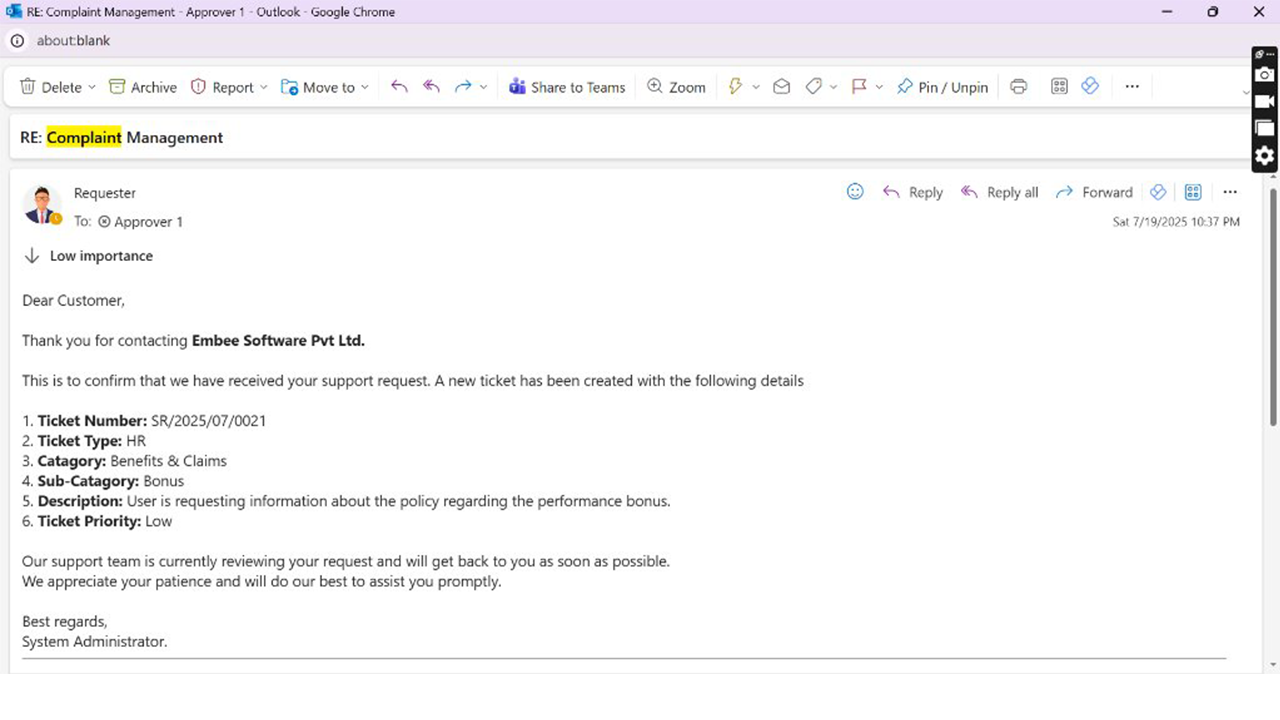Click the Ticket Priority Low line
Screen dimensions: 1280x720
pos(97,521)
